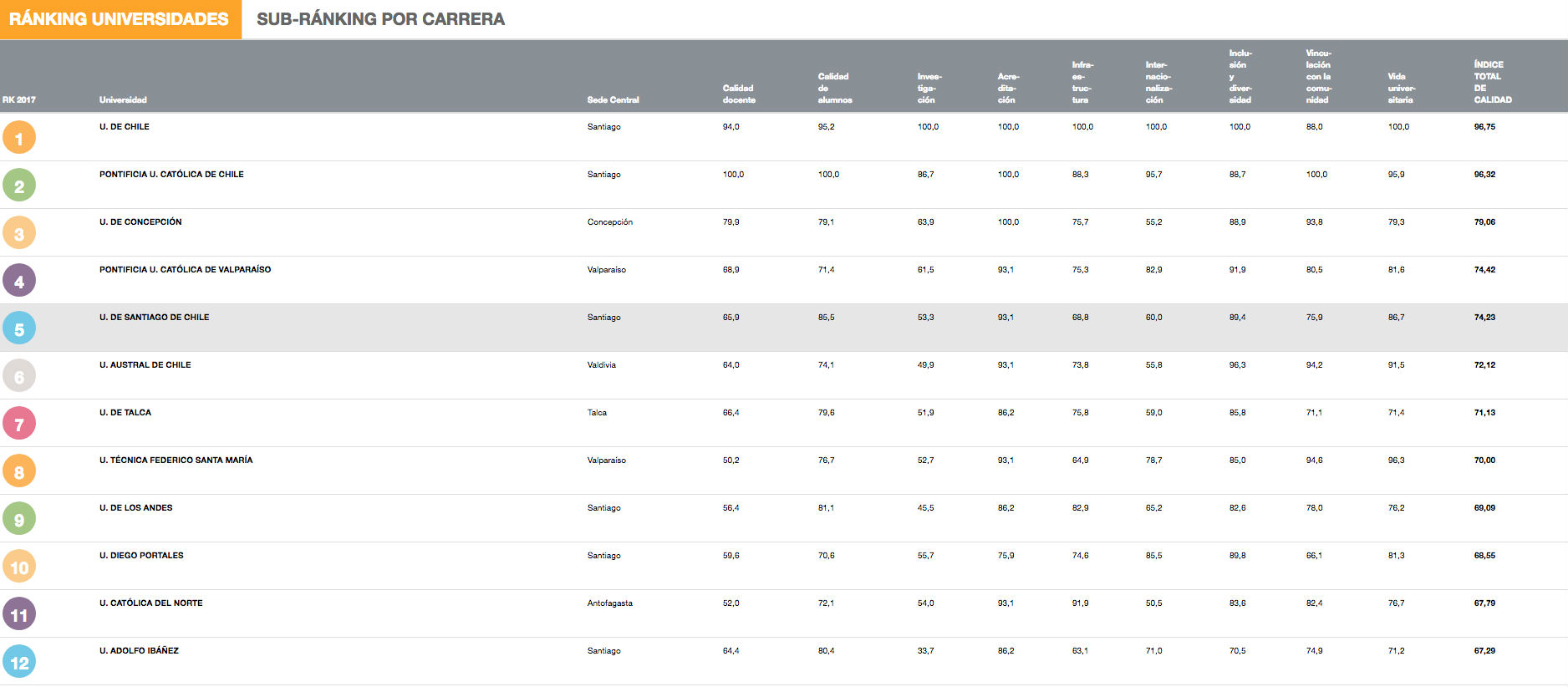Click Pontificia U. Católica de Valparaíso name
Viewport: 1568px width, 687px height.
[185, 270]
